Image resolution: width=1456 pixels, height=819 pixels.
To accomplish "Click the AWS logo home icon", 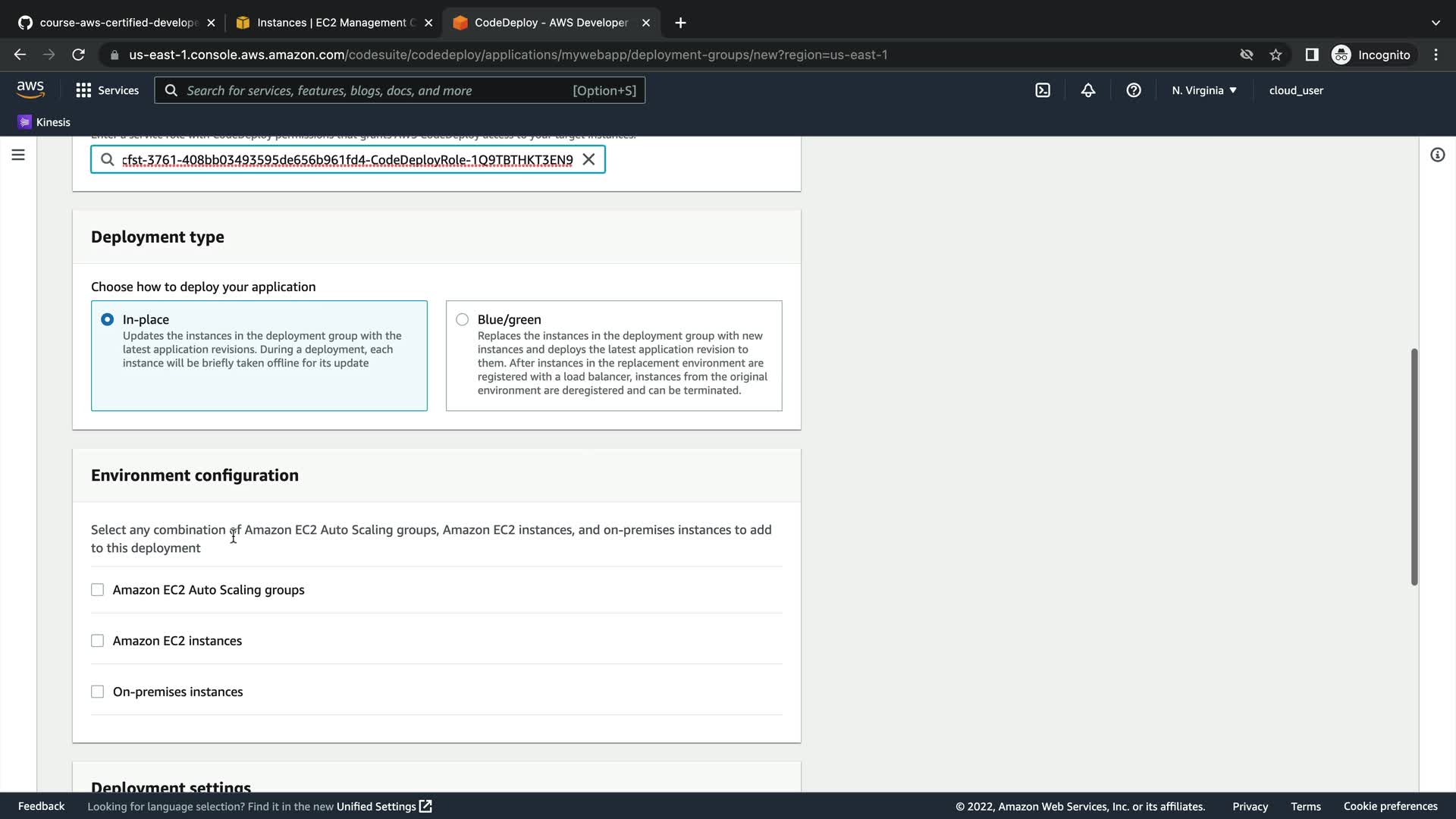I will coord(30,89).
